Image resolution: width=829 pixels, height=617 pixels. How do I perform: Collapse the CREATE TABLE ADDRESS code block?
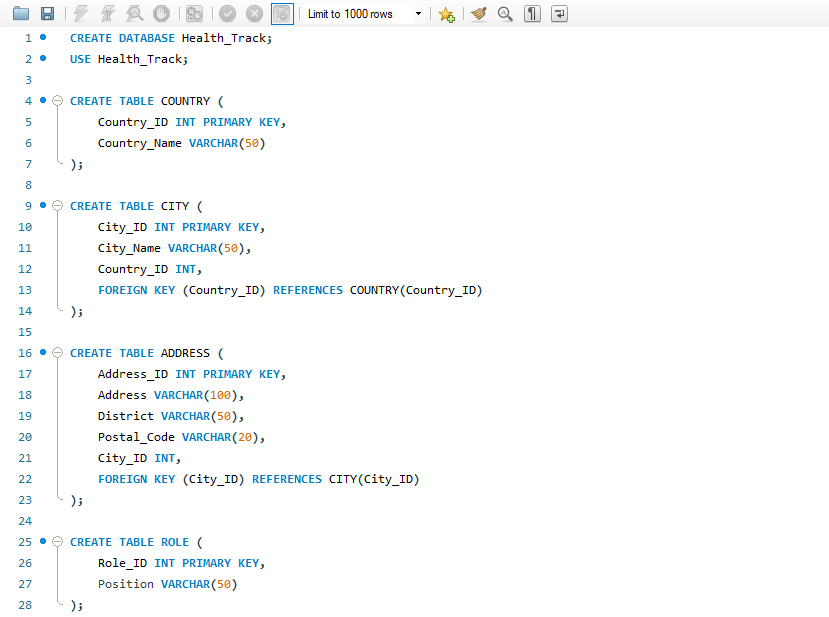[57, 353]
